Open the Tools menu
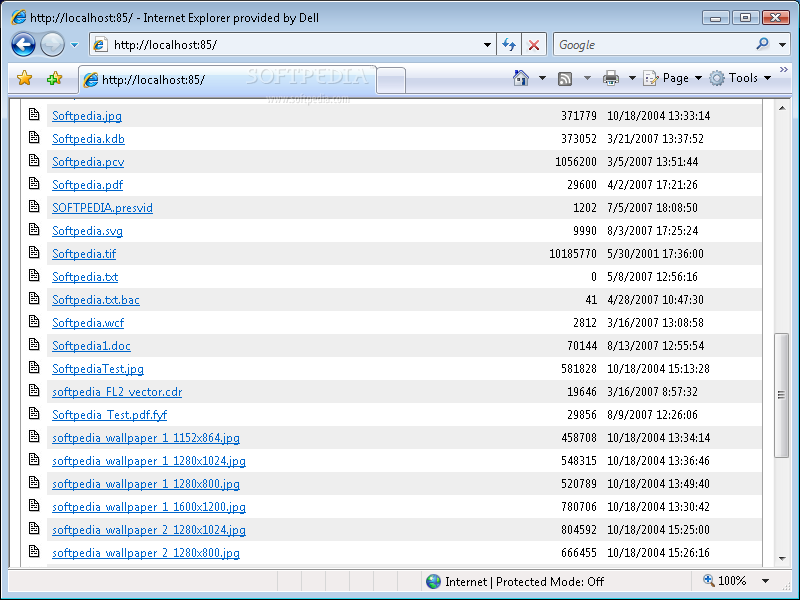 [740, 78]
